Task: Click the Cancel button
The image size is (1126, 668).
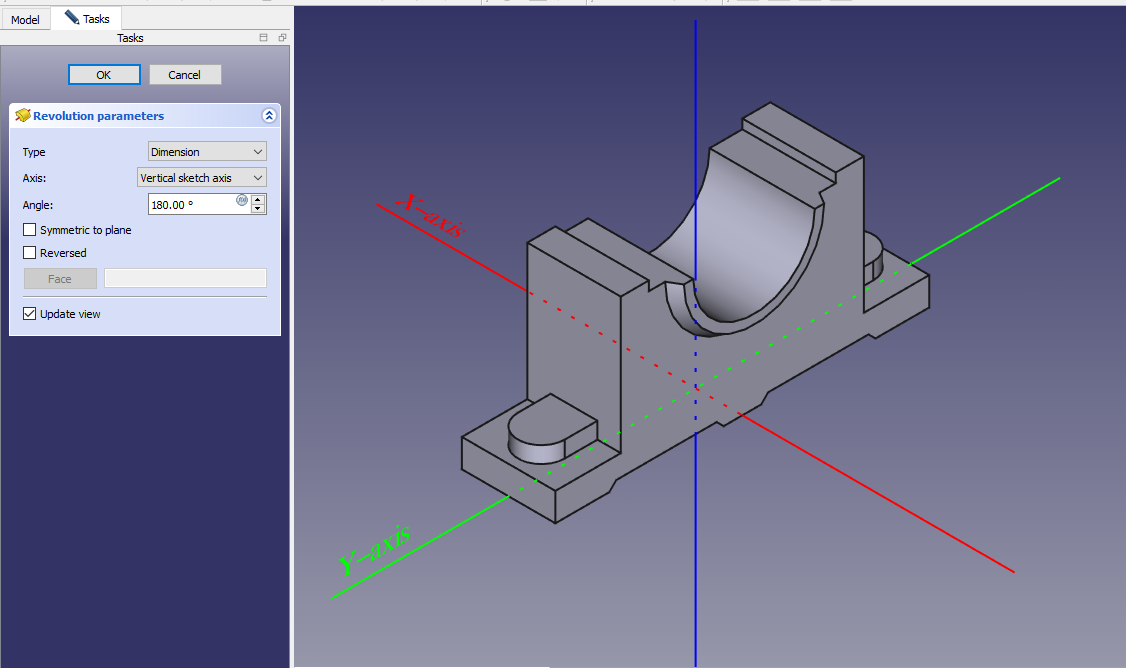Action: [185, 75]
